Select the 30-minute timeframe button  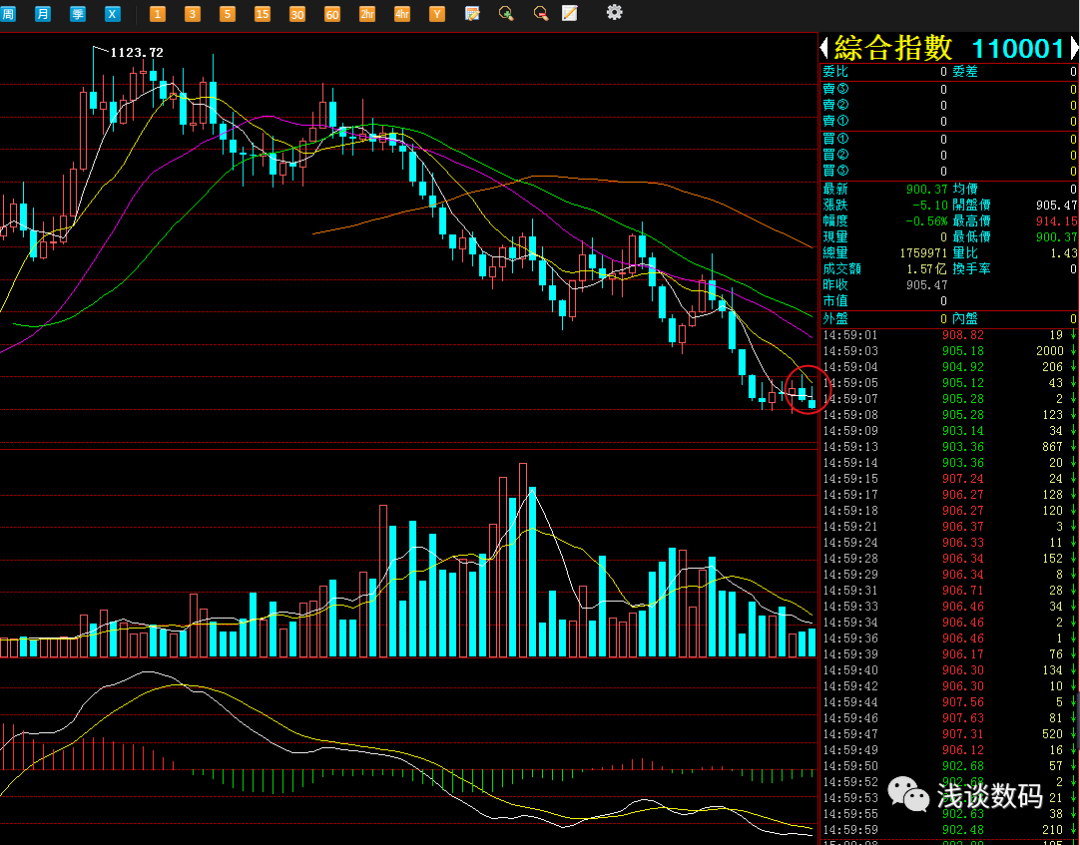[x=297, y=14]
